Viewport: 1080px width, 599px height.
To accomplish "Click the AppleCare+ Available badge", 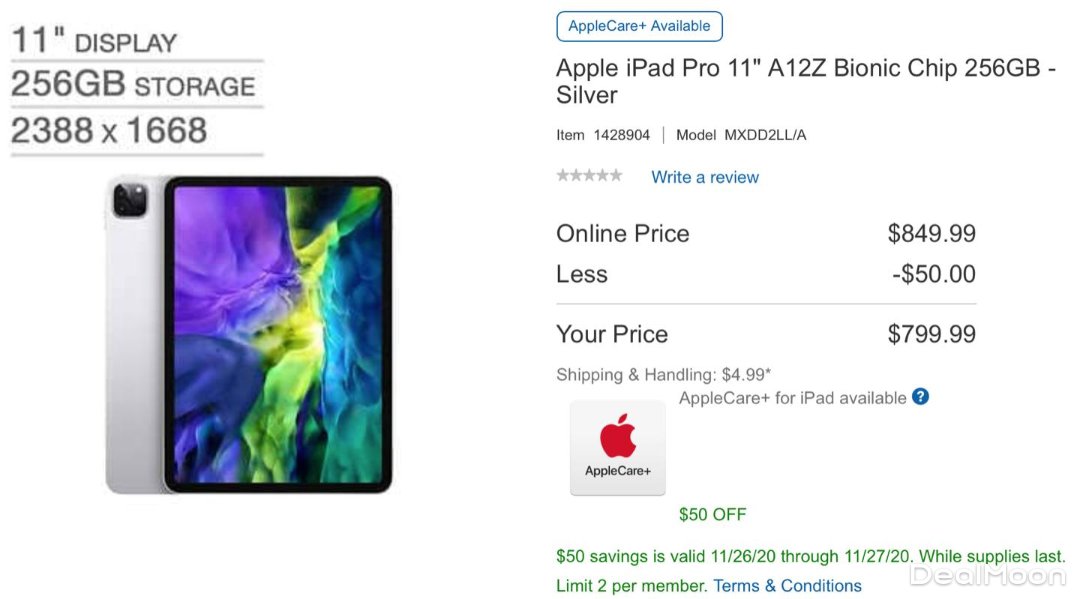I will pos(639,26).
